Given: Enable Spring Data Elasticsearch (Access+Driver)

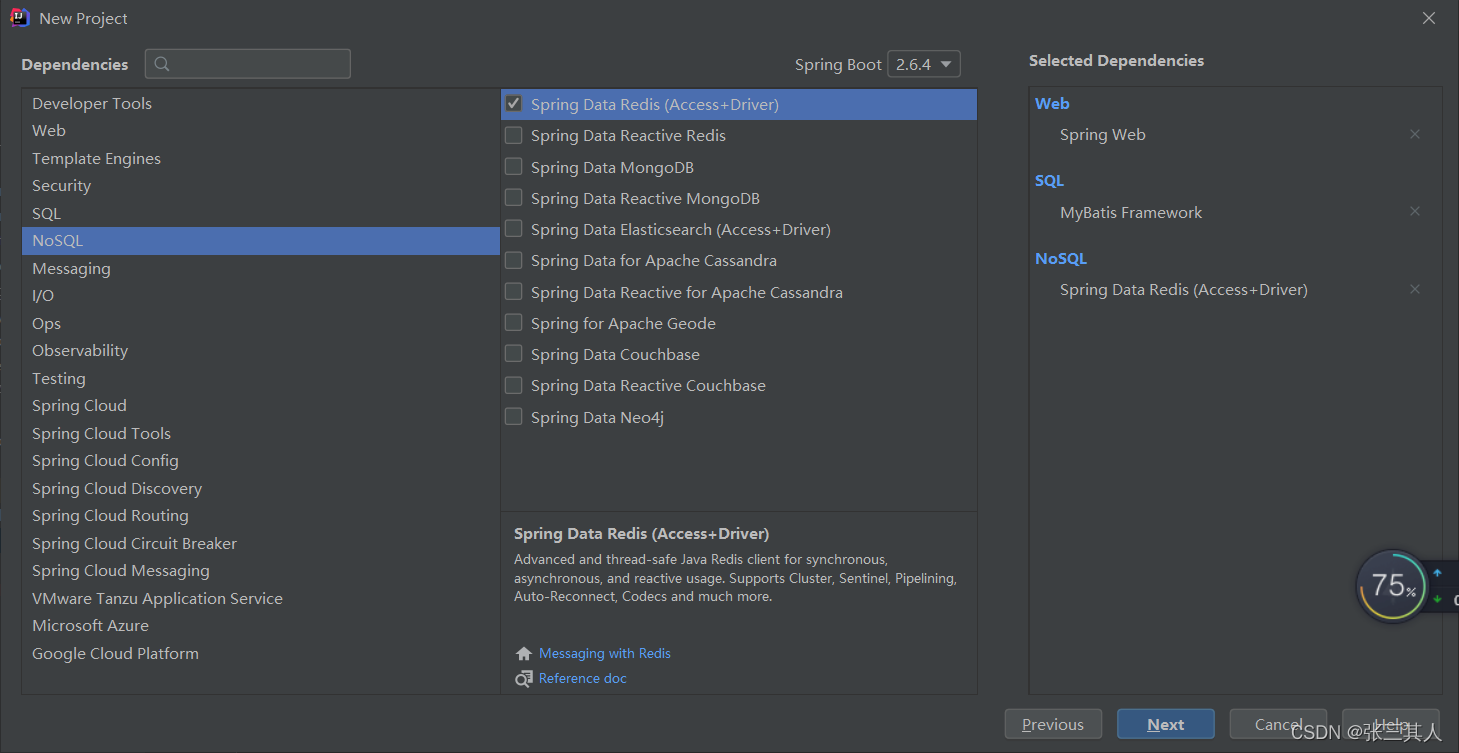Looking at the screenshot, I should 513,229.
